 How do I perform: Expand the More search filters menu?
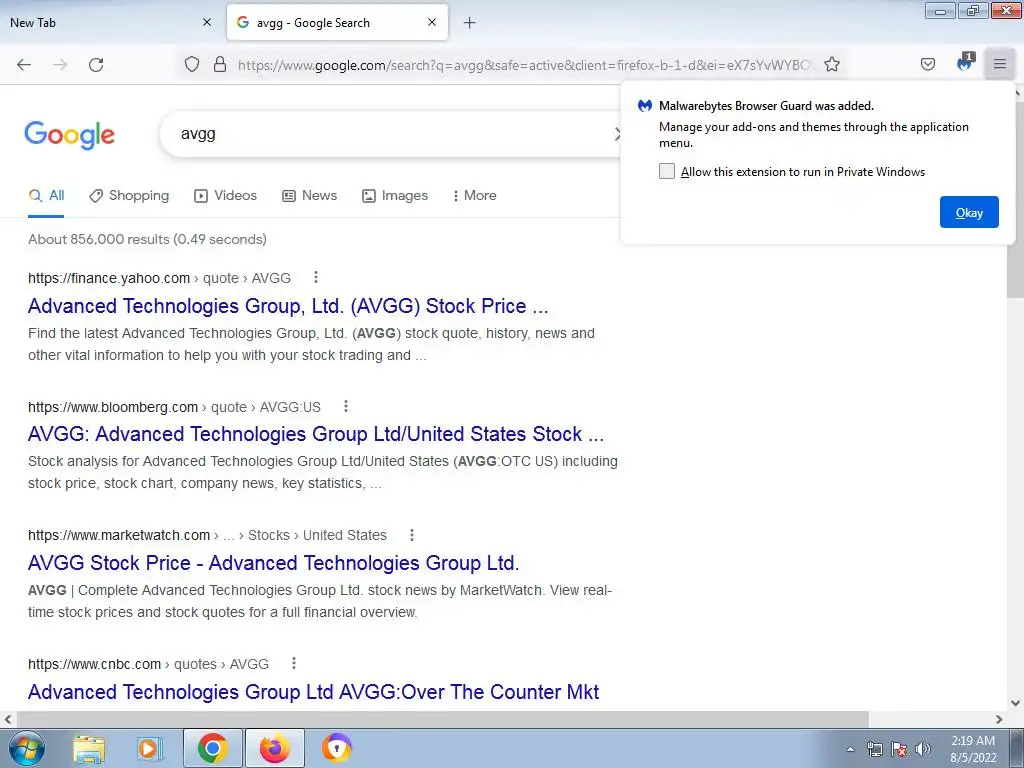[x=475, y=195]
